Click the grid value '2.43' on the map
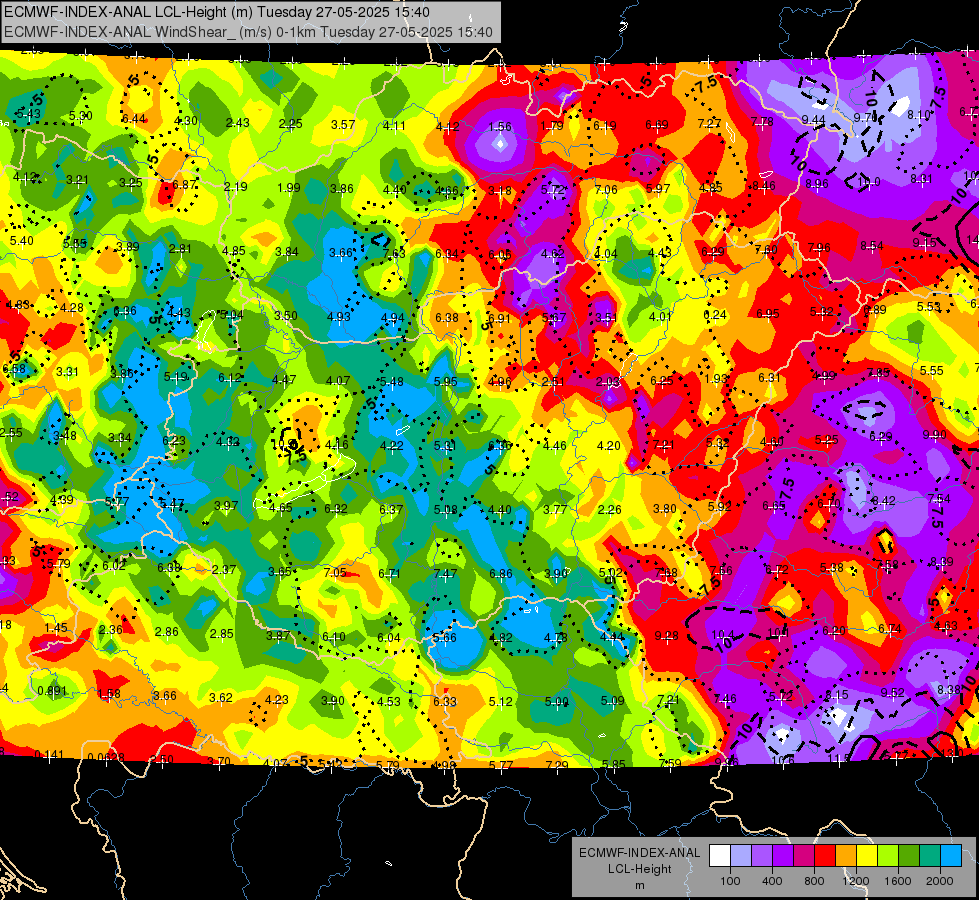The height and width of the screenshot is (900, 979). pos(238,123)
